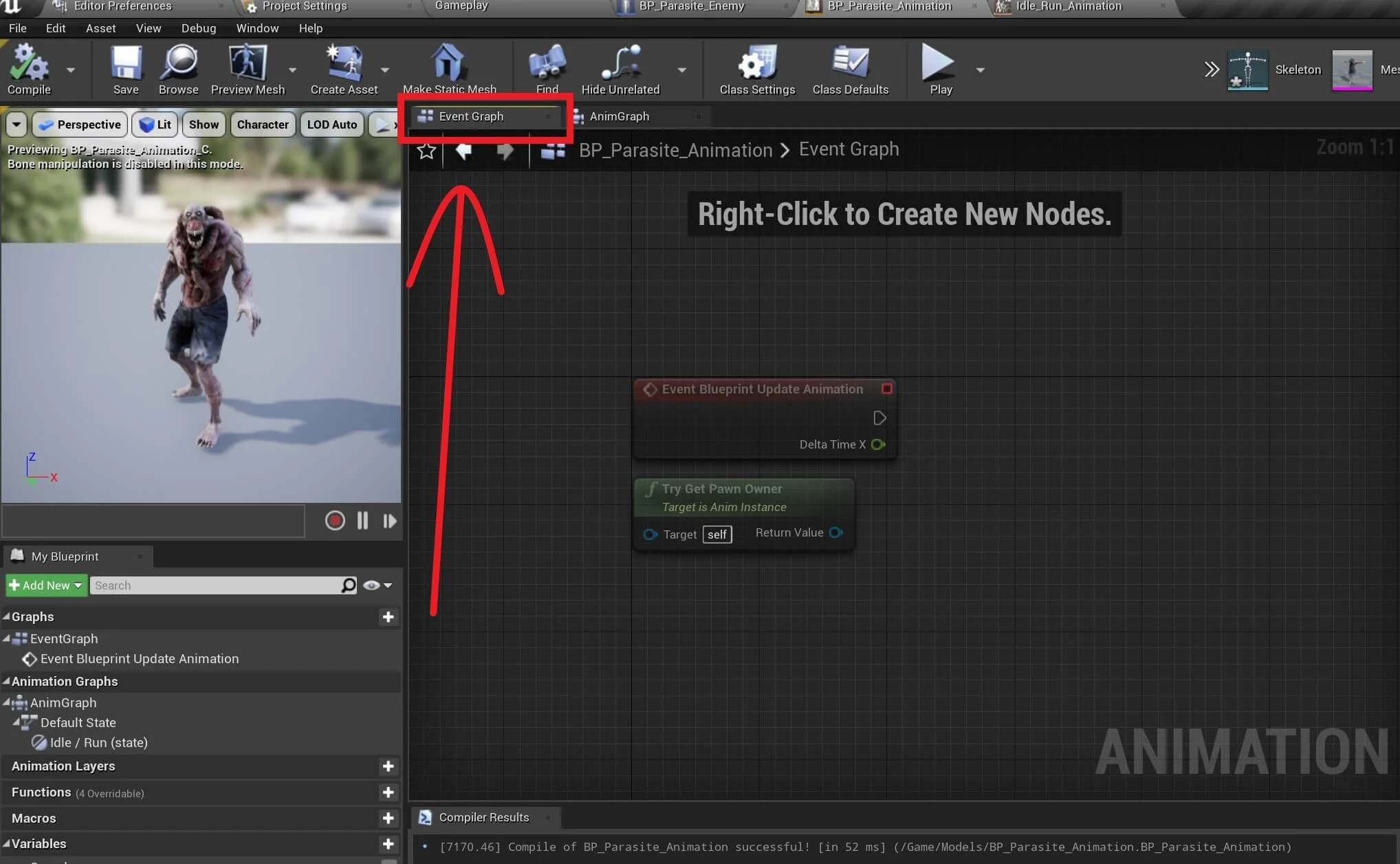The width and height of the screenshot is (1400, 864).
Task: Toggle the Hide Unrelated nodes button
Action: coord(620,69)
